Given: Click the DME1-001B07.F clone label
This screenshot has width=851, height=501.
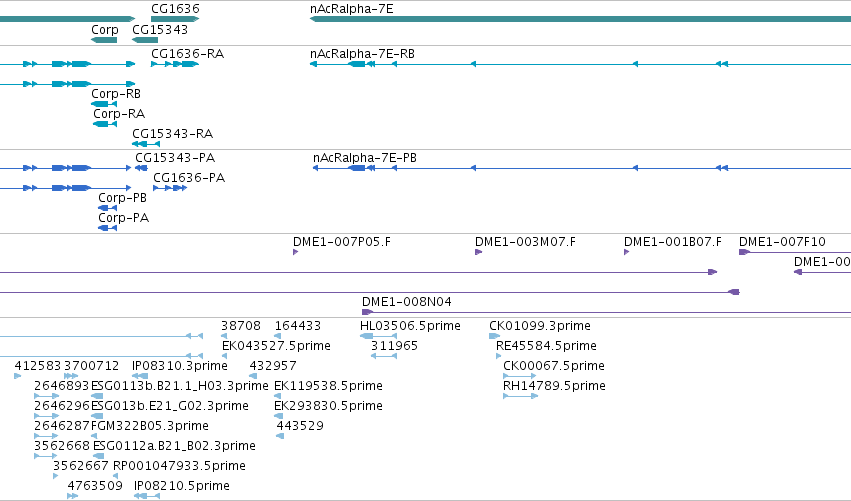Looking at the screenshot, I should (673, 242).
